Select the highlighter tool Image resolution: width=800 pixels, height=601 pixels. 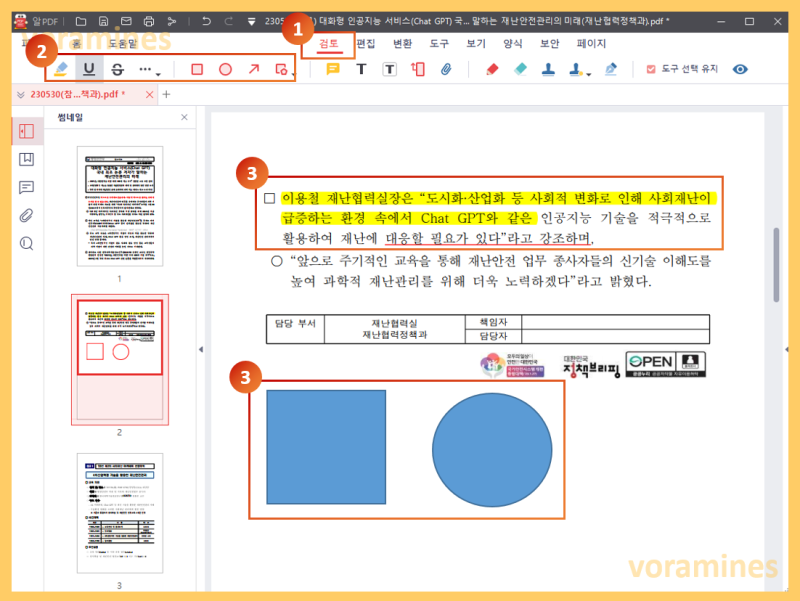click(61, 69)
